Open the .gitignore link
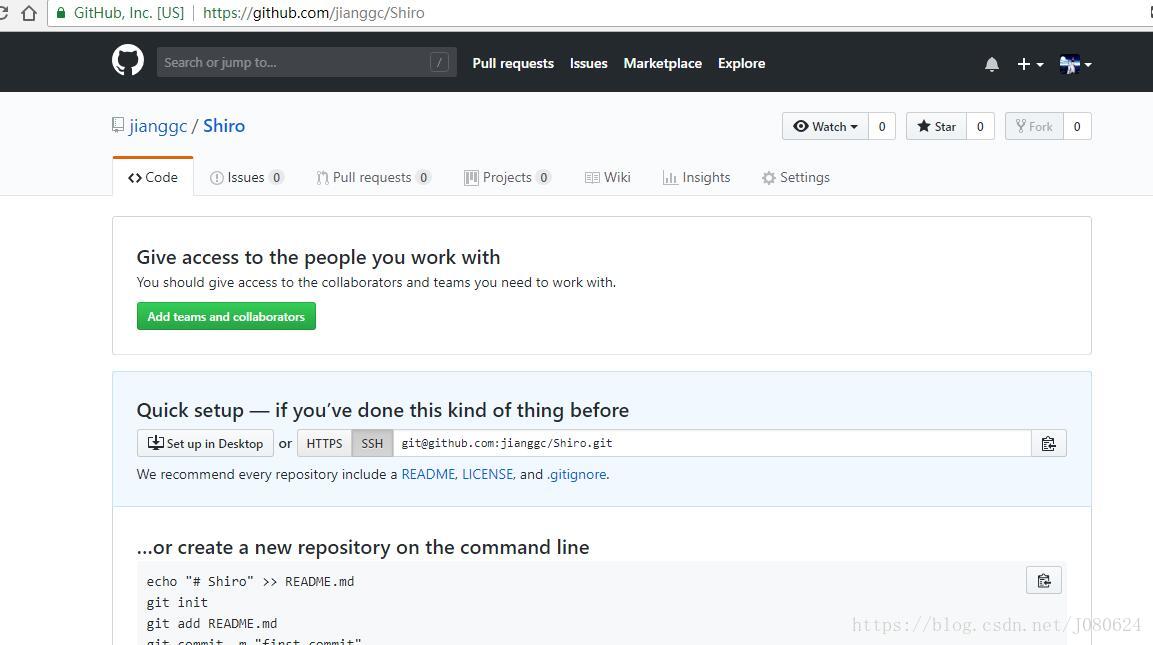This screenshot has width=1153, height=645. coord(576,474)
